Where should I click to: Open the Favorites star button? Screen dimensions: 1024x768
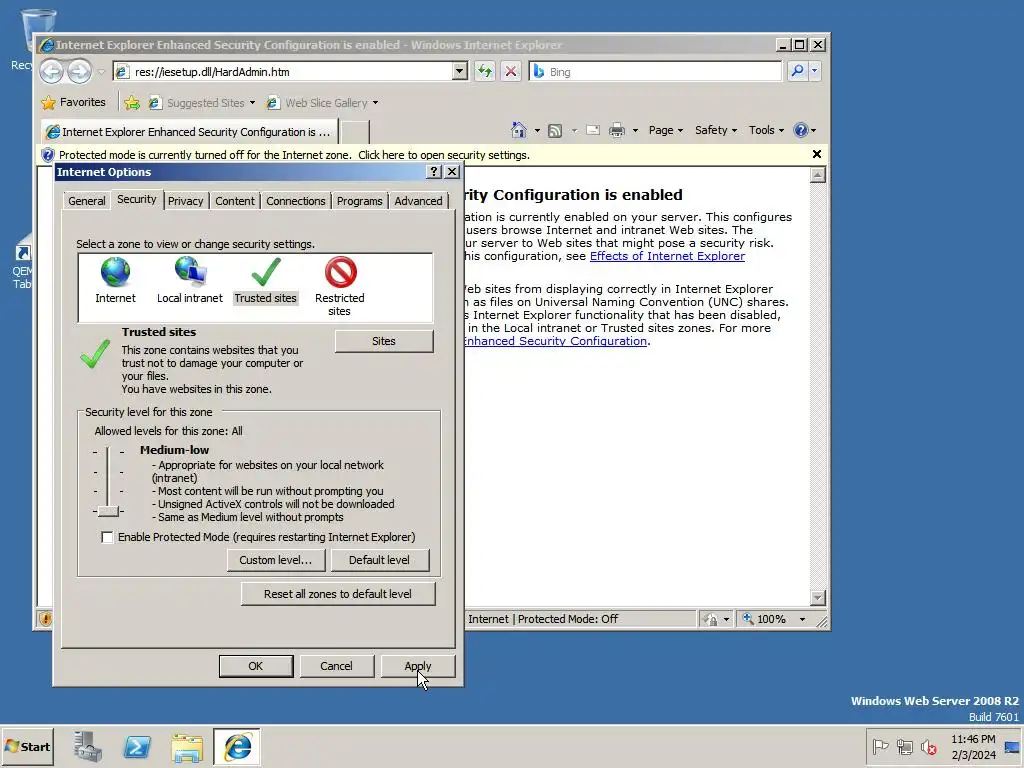pos(73,103)
